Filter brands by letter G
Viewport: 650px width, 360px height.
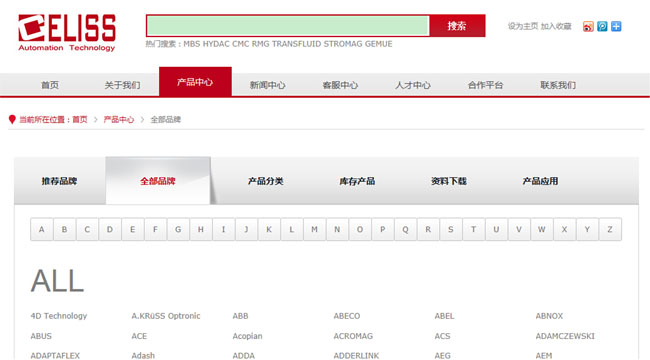click(178, 229)
